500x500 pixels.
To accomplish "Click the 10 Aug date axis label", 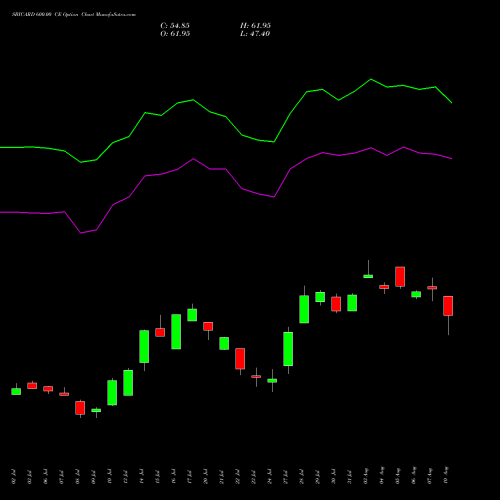I will (x=446, y=475).
